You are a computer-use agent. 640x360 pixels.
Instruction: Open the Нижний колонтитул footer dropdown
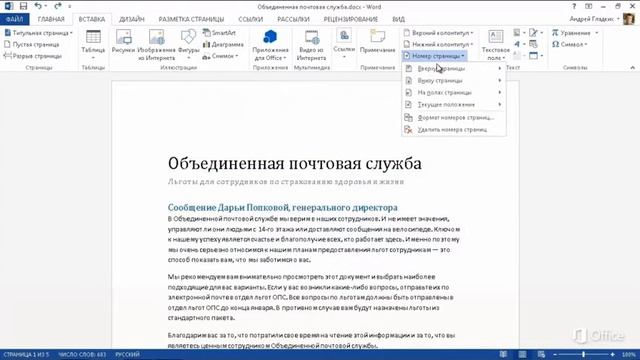438,44
